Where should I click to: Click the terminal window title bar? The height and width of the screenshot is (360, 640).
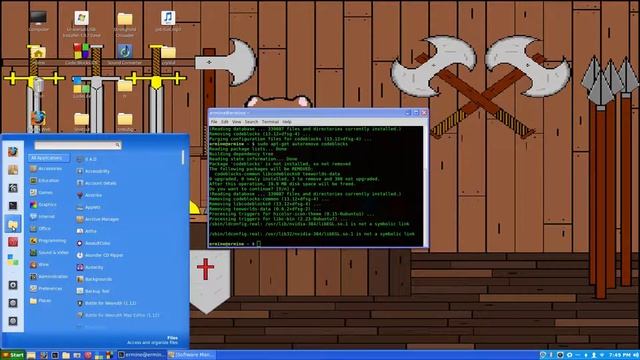pos(306,113)
